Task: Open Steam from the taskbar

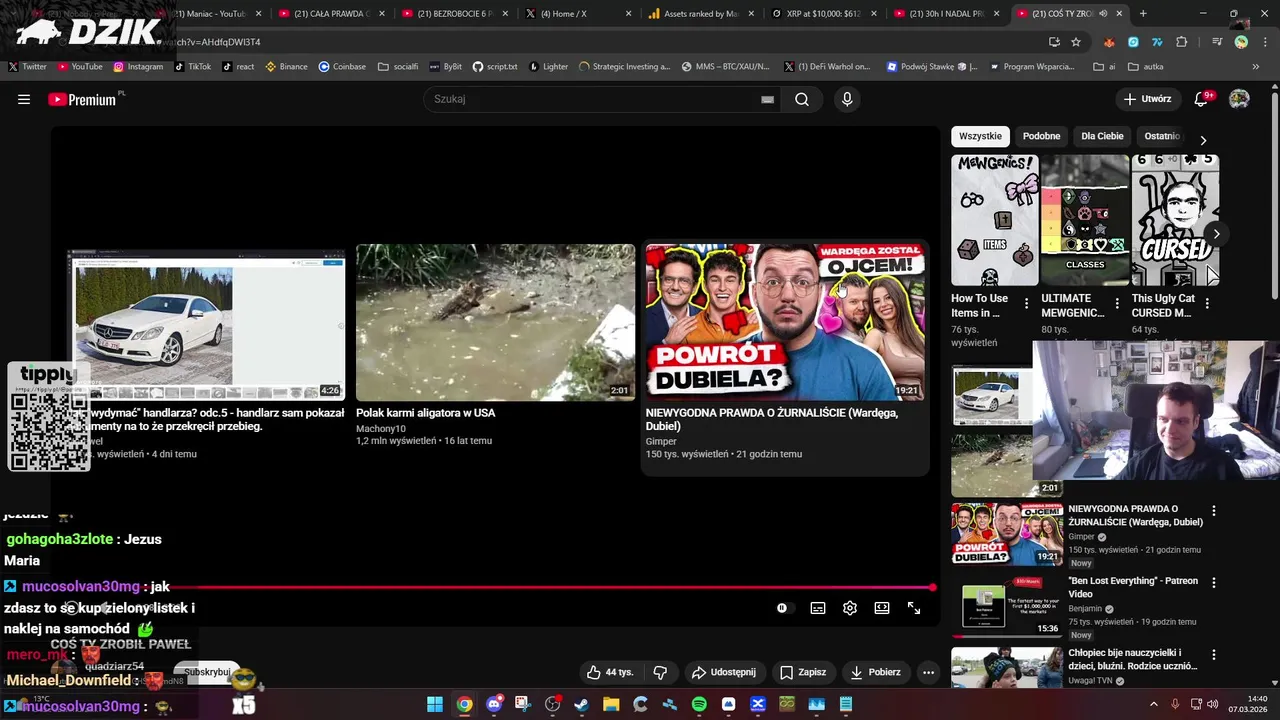Action: 582,705
